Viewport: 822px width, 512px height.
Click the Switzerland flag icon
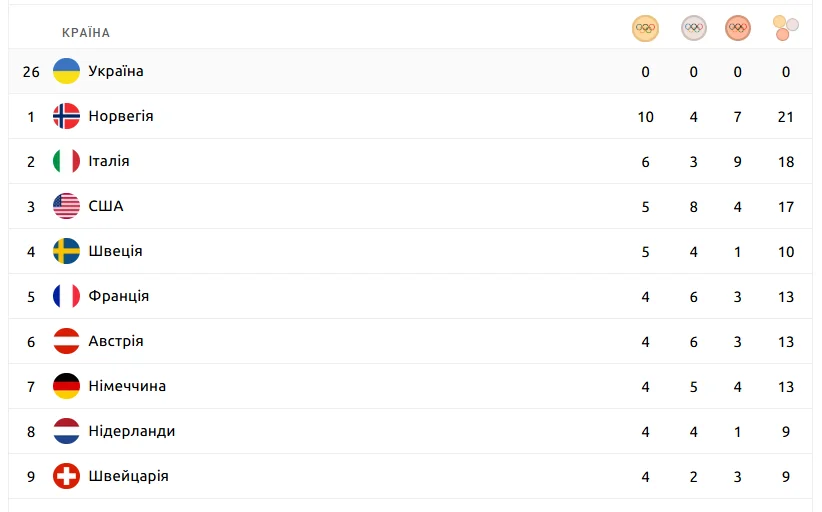click(x=66, y=476)
